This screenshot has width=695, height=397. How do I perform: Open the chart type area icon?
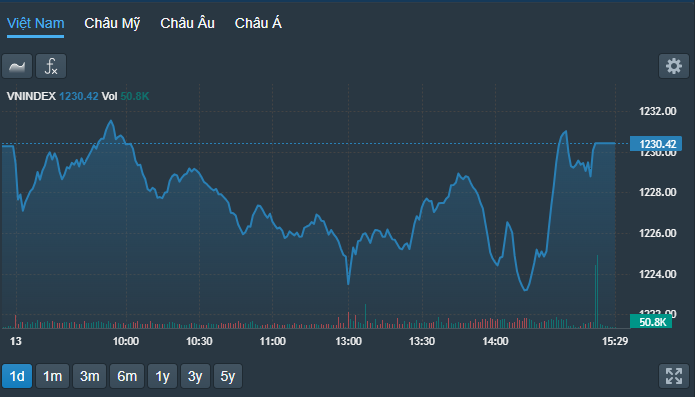[17, 66]
